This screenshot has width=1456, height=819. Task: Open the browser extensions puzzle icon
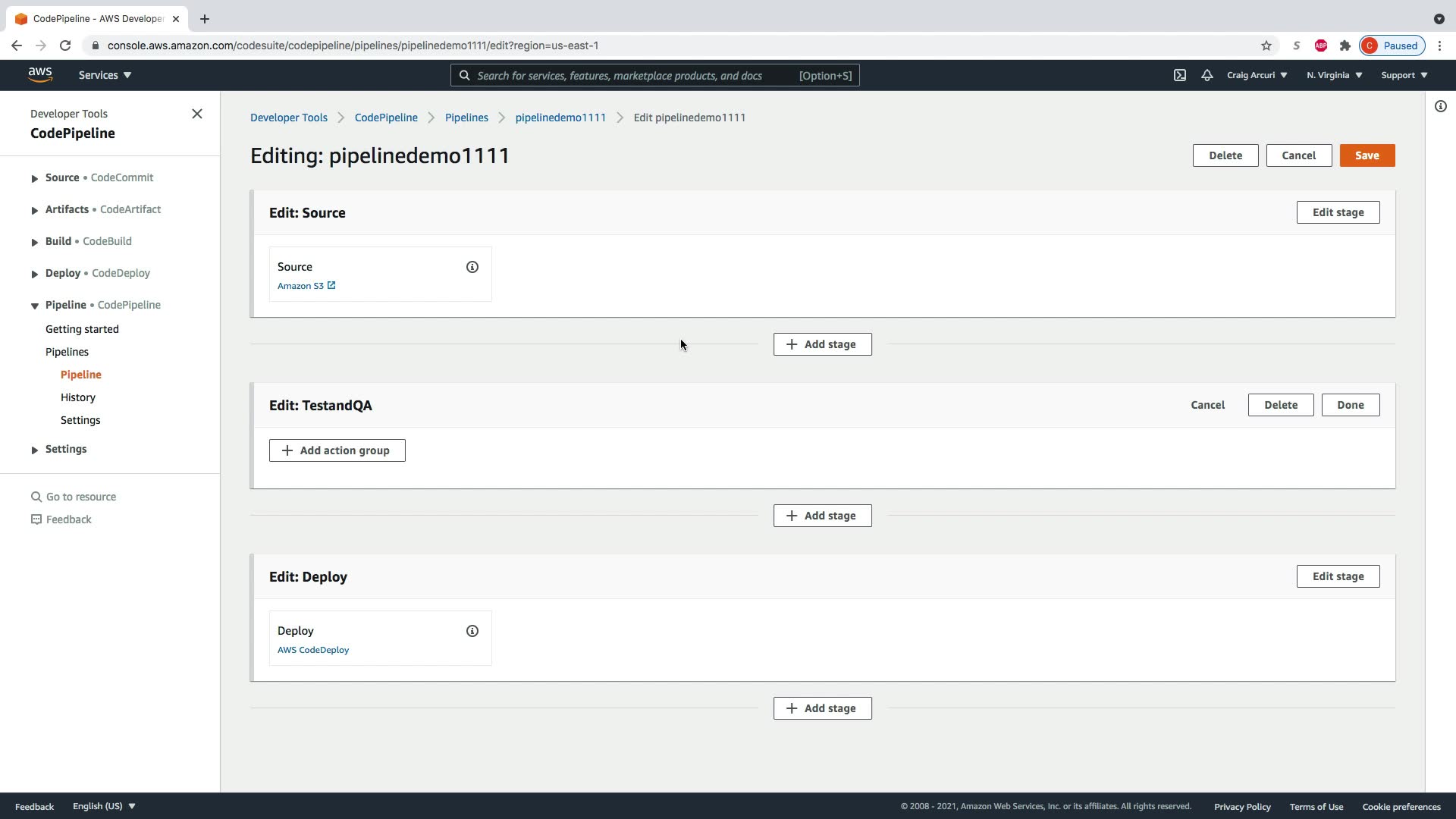pos(1345,45)
